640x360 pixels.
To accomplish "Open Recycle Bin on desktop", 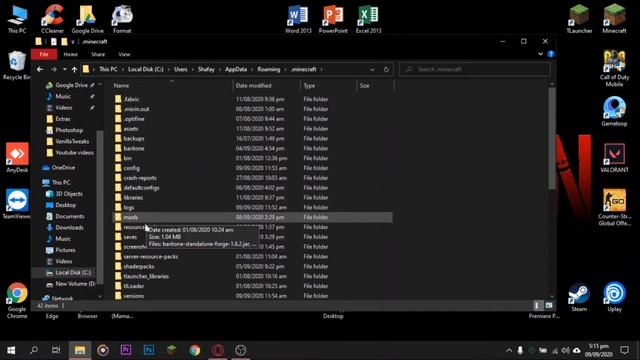I will point(17,65).
